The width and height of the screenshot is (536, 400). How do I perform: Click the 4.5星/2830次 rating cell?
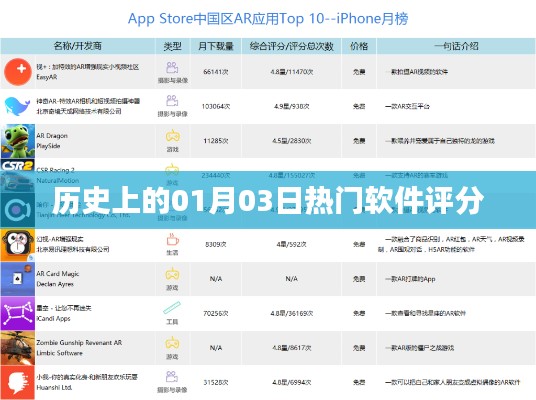click(x=292, y=141)
